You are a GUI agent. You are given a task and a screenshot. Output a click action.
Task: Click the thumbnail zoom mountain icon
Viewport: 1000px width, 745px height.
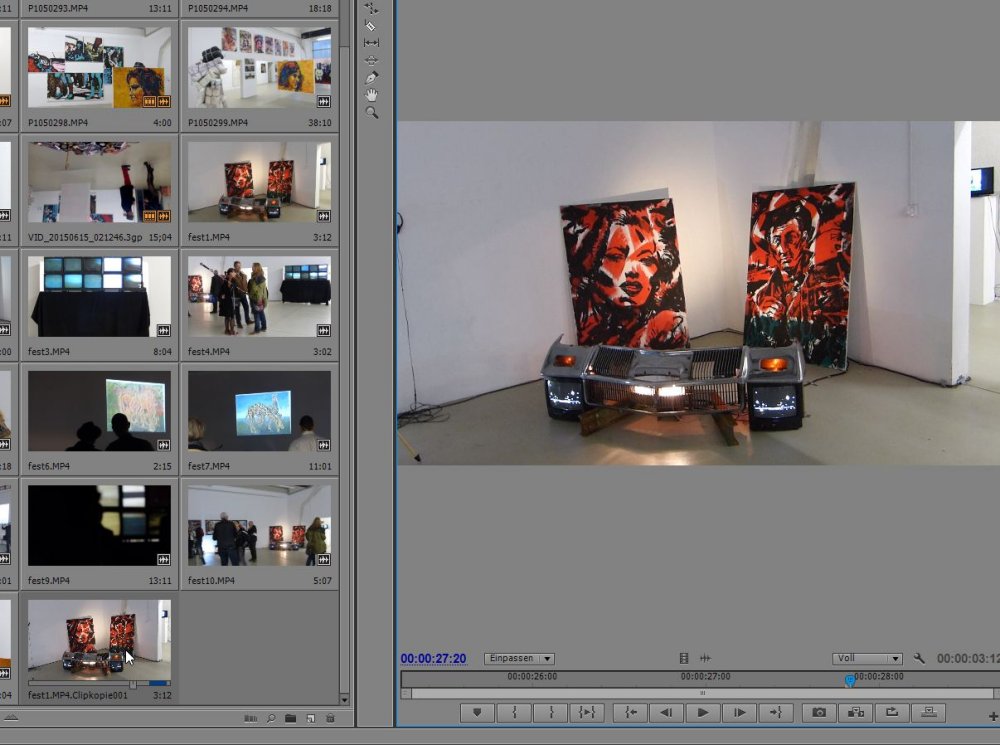[x=11, y=718]
